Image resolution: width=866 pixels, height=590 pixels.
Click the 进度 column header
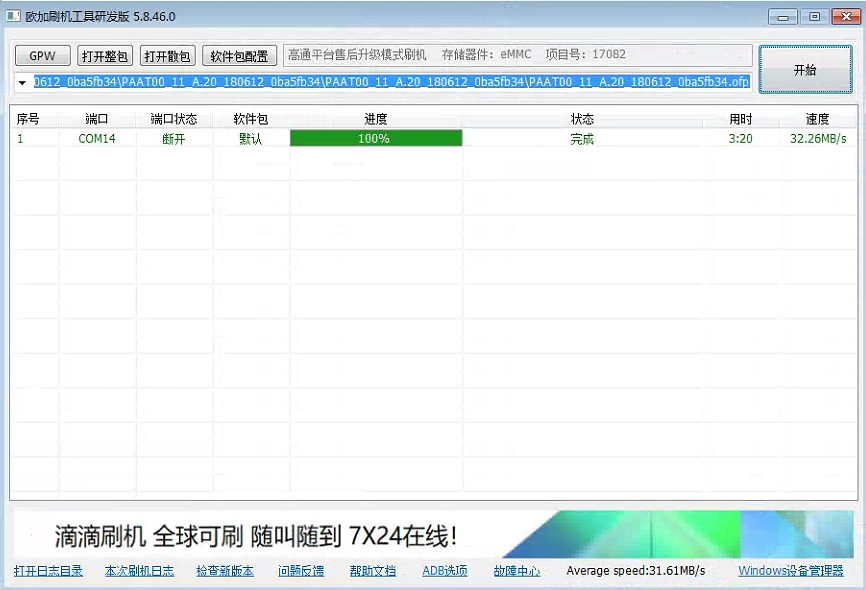(x=376, y=119)
